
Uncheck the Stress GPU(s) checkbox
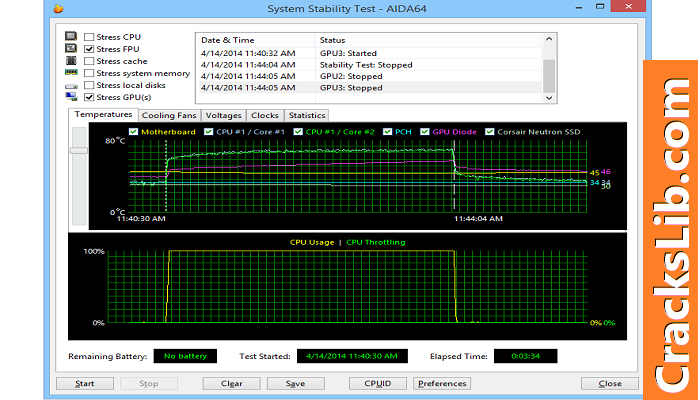coord(89,97)
